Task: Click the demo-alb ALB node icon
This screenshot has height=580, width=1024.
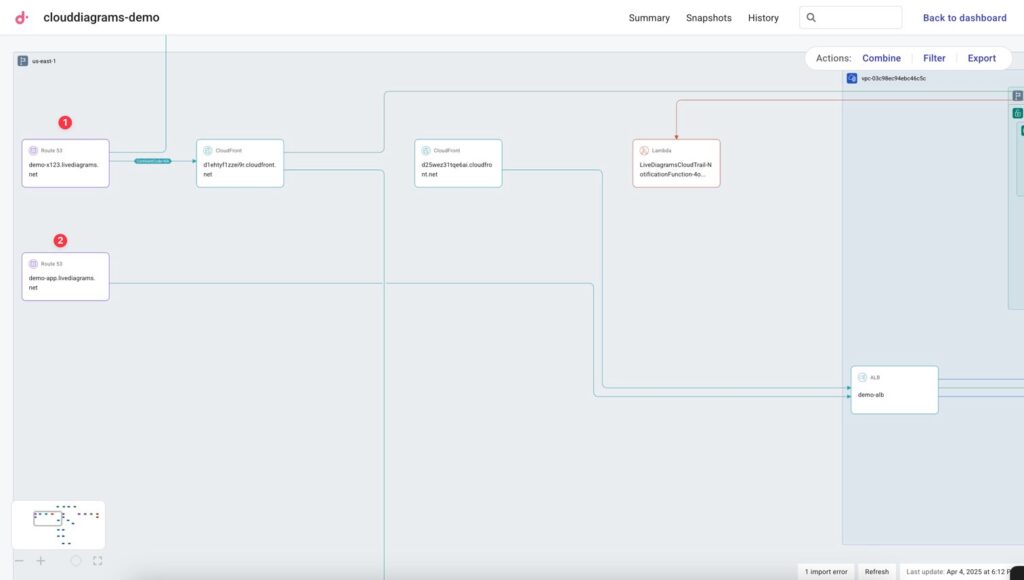Action: (x=862, y=377)
